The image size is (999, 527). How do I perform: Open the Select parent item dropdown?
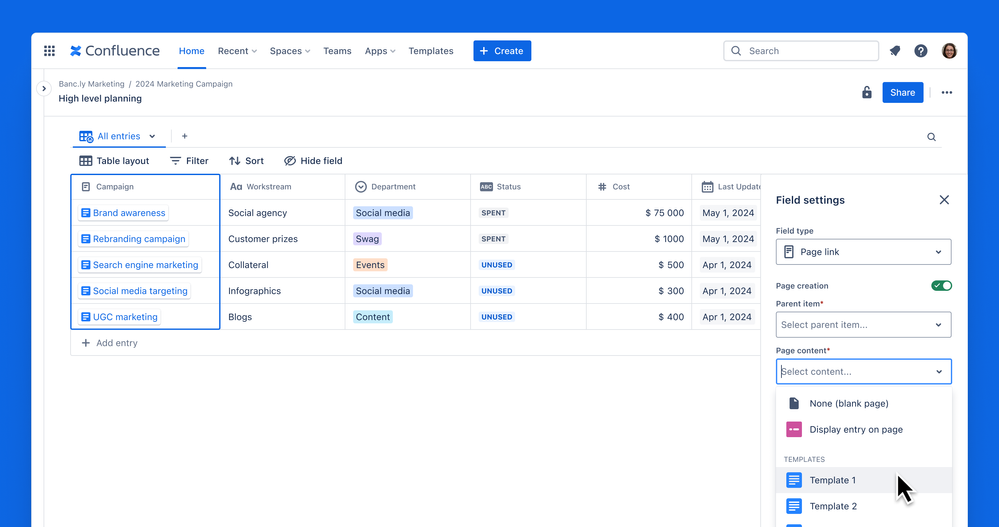(863, 324)
